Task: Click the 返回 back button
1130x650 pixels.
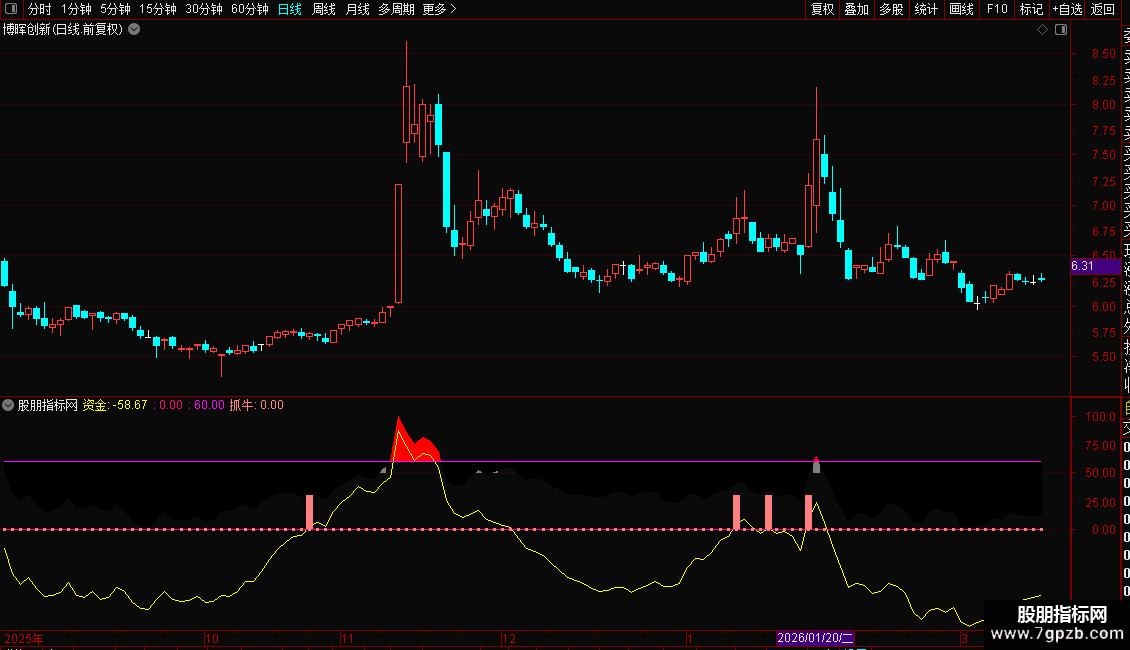Action: (x=1103, y=9)
